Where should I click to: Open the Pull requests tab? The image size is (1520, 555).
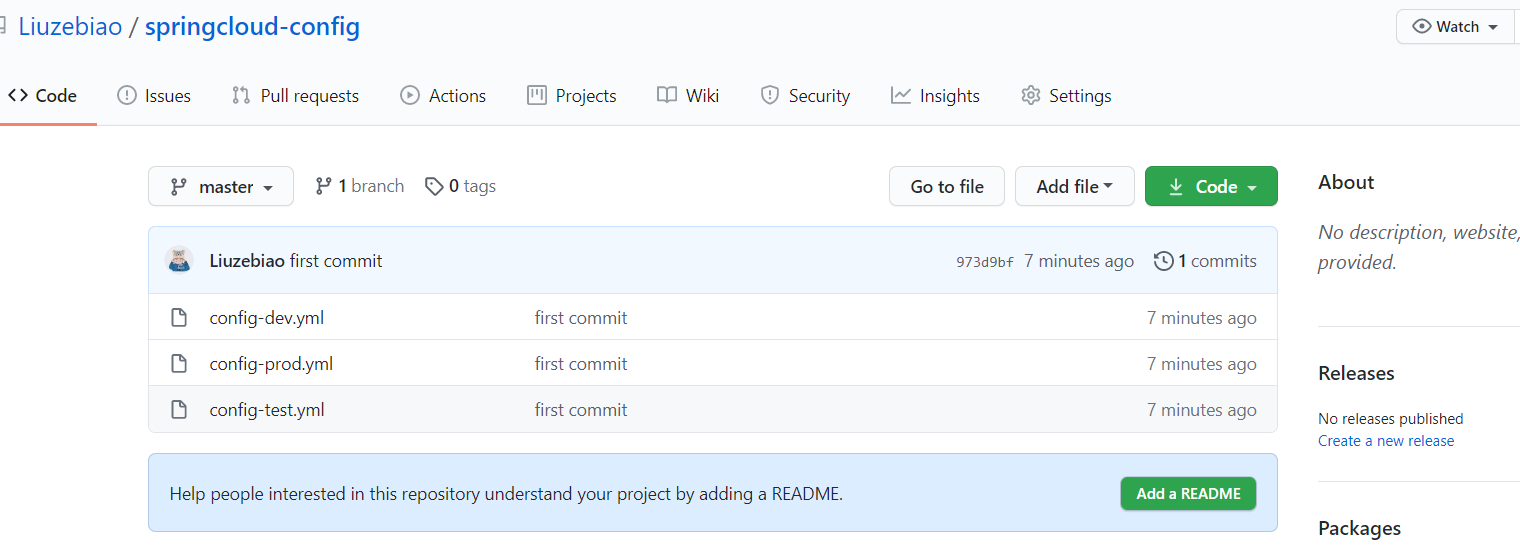295,96
